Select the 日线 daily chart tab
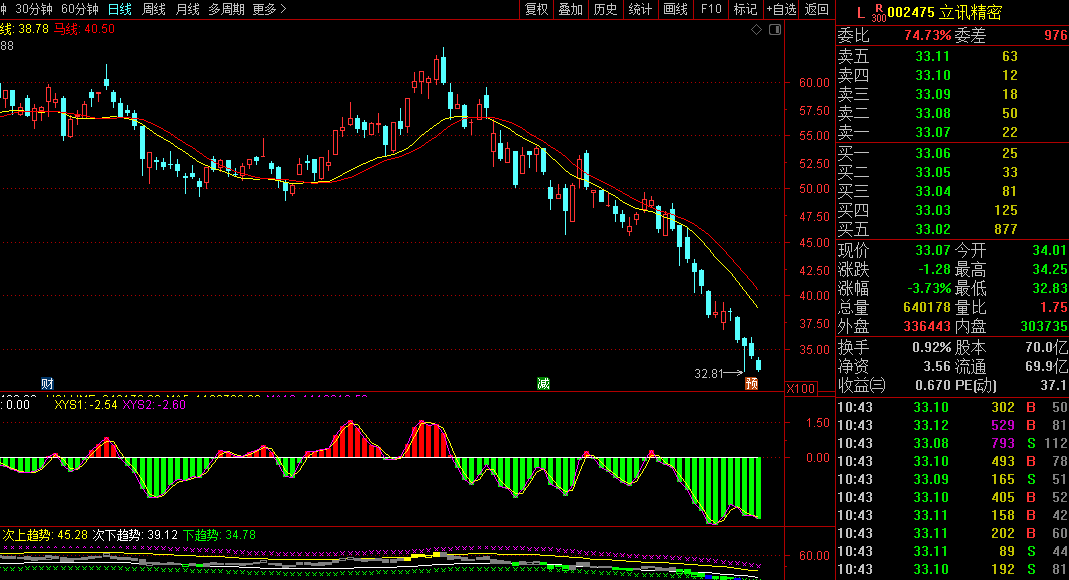Screen dimensions: 1069x580 click(x=120, y=10)
